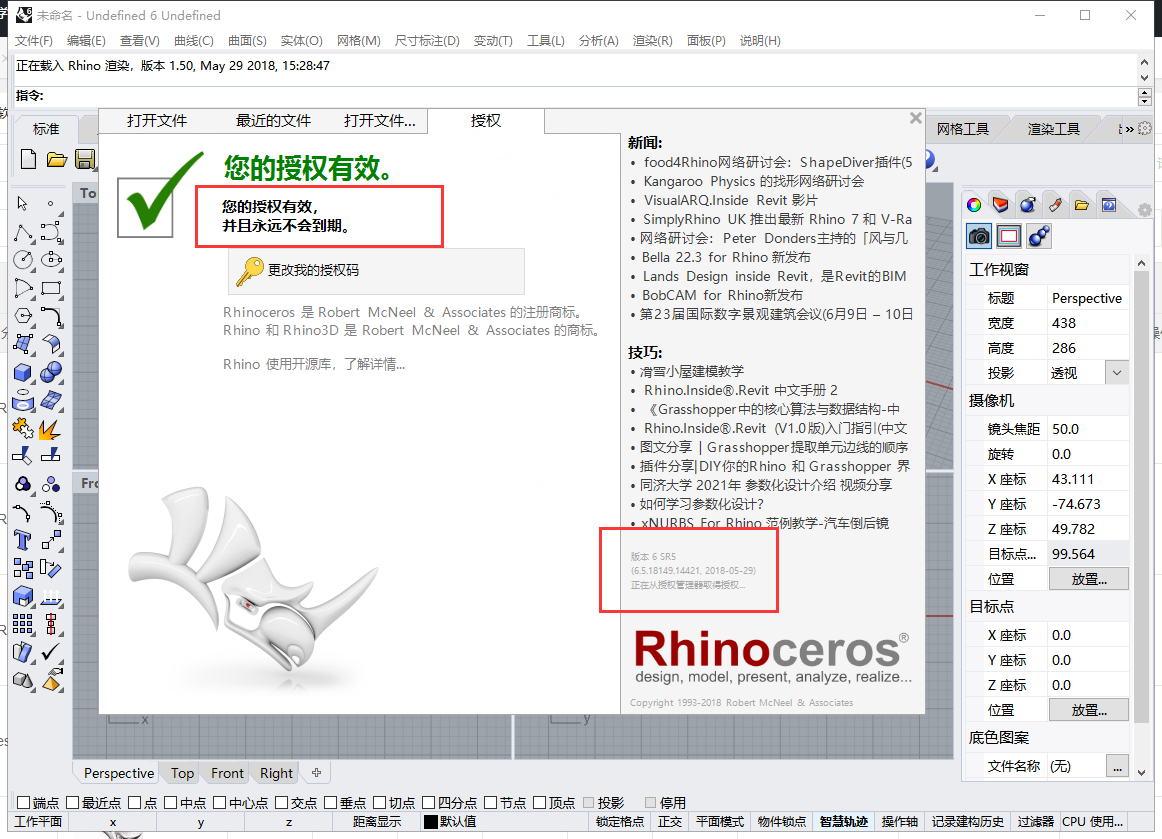
Task: Switch to the Top viewport tab
Action: click(x=182, y=773)
